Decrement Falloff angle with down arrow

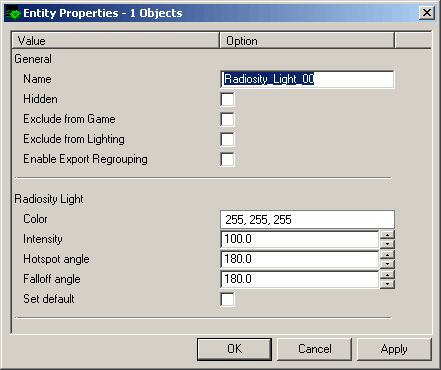387,284
